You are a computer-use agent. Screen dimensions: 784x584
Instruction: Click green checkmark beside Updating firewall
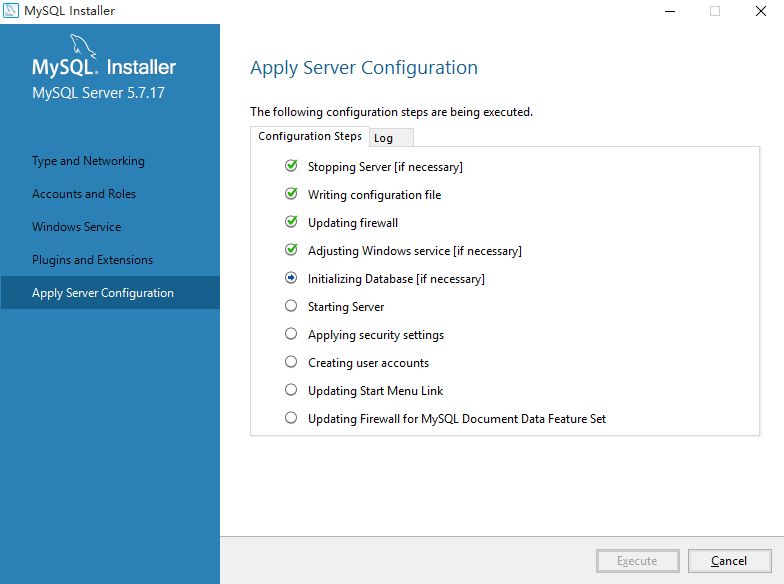(x=291, y=222)
